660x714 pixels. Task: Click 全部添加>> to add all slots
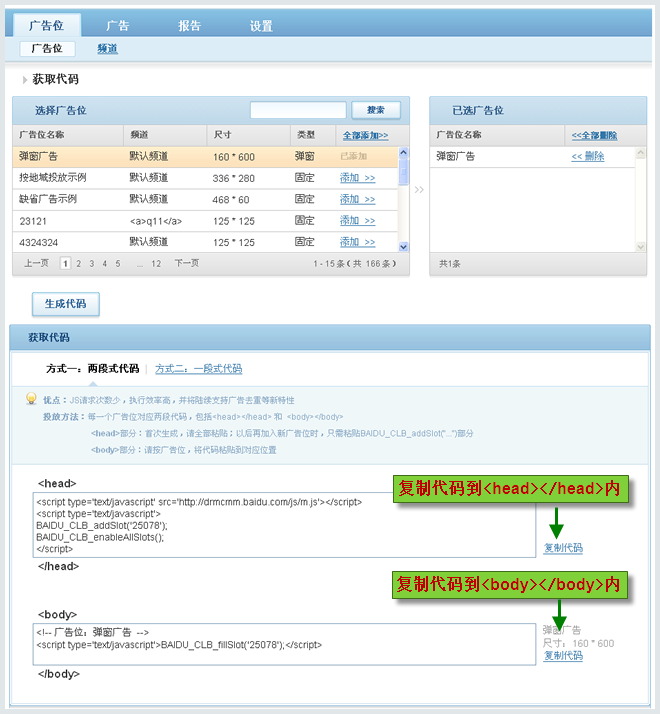[x=365, y=135]
